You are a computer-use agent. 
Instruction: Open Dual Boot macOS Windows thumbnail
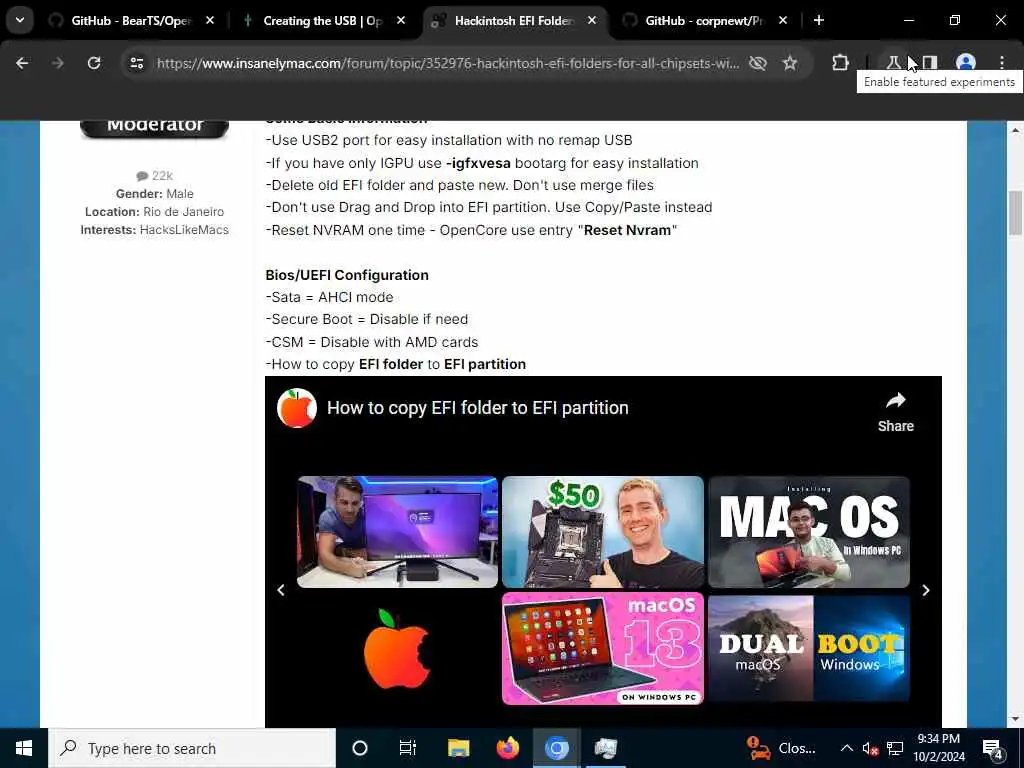[808, 648]
